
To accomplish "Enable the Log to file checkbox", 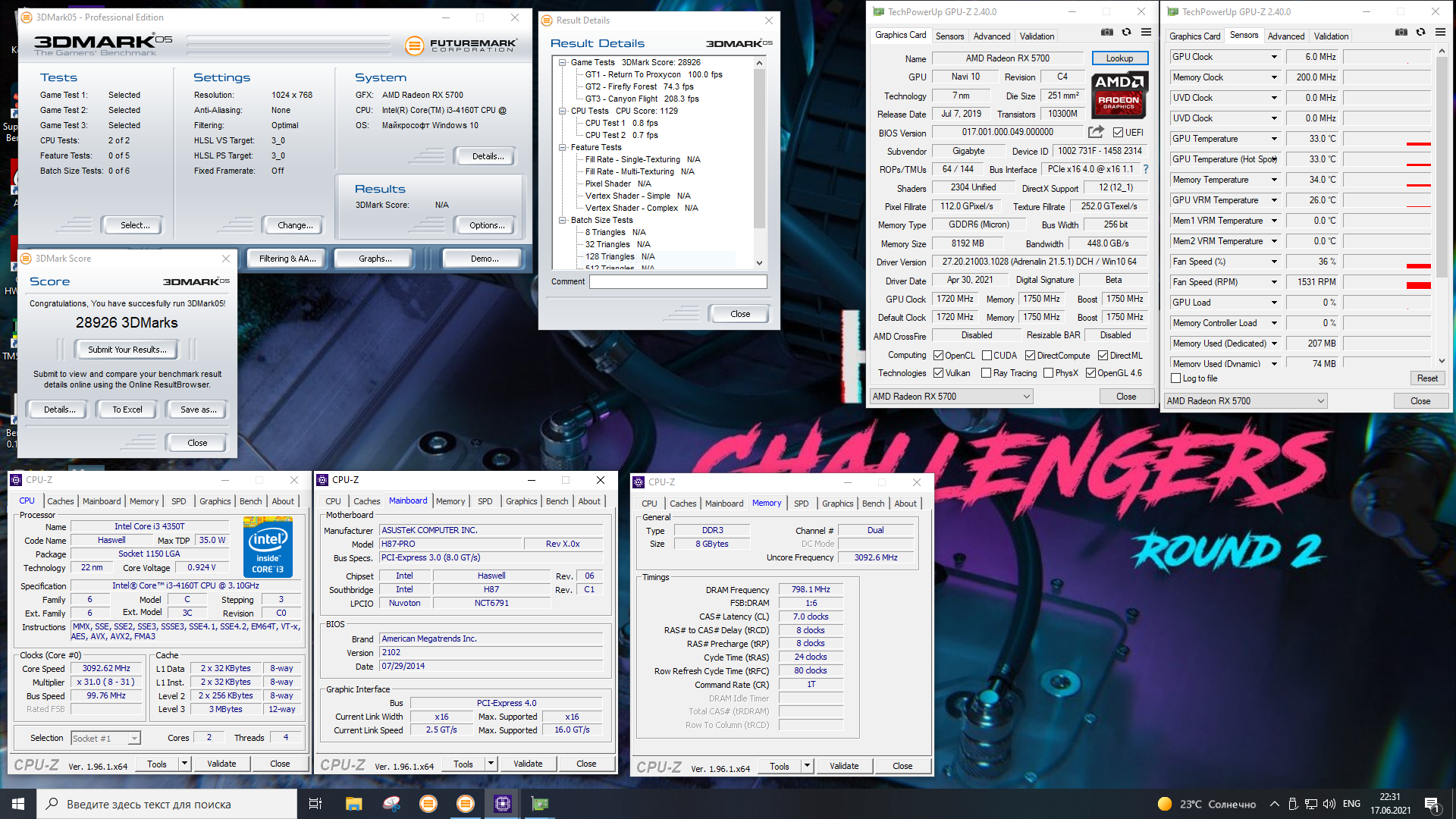I will click(x=1176, y=378).
